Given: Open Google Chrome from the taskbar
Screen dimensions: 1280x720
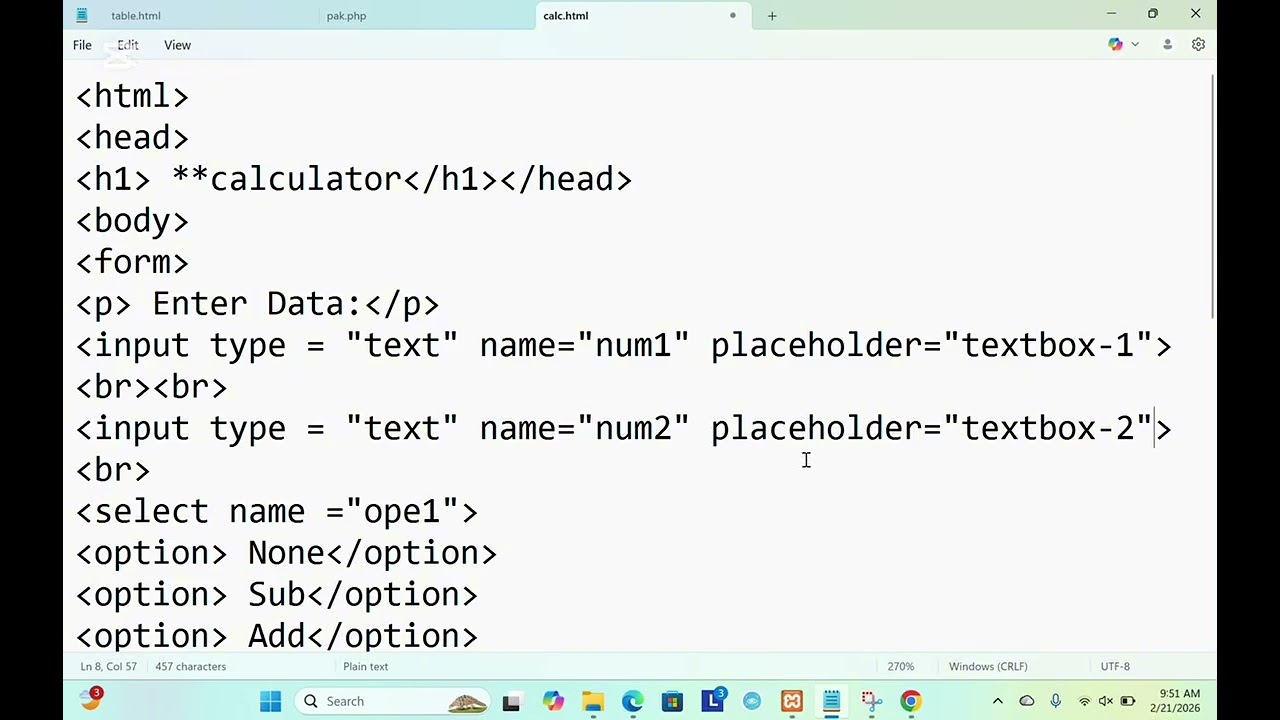Looking at the screenshot, I should [x=911, y=702].
